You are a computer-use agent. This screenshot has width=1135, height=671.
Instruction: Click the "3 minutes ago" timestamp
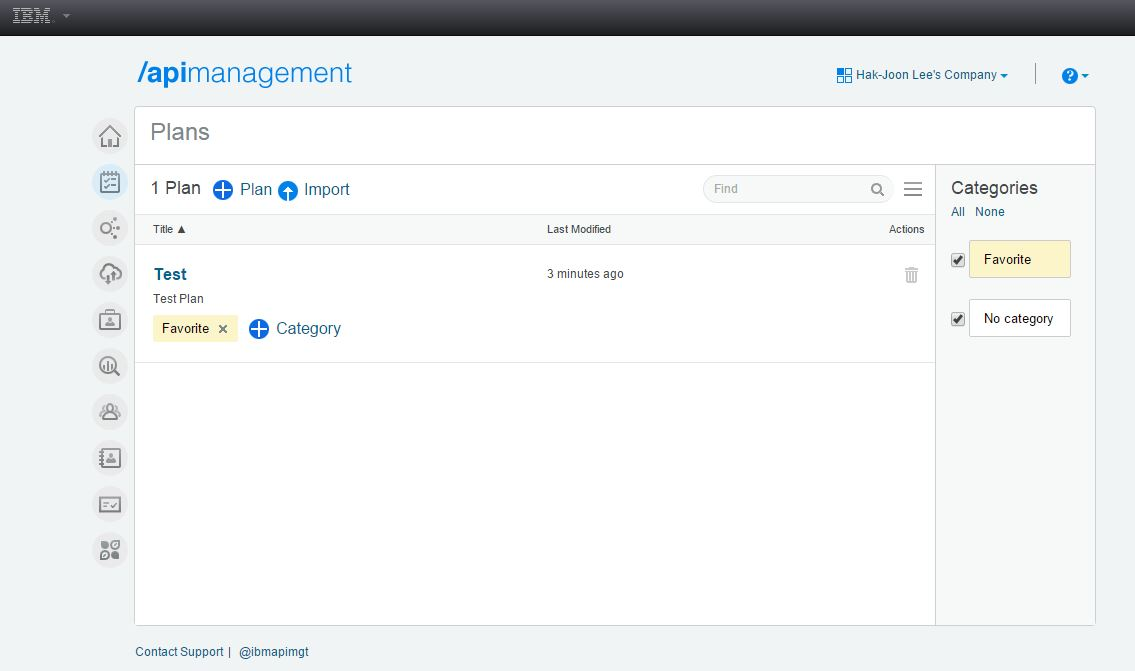click(x=585, y=274)
